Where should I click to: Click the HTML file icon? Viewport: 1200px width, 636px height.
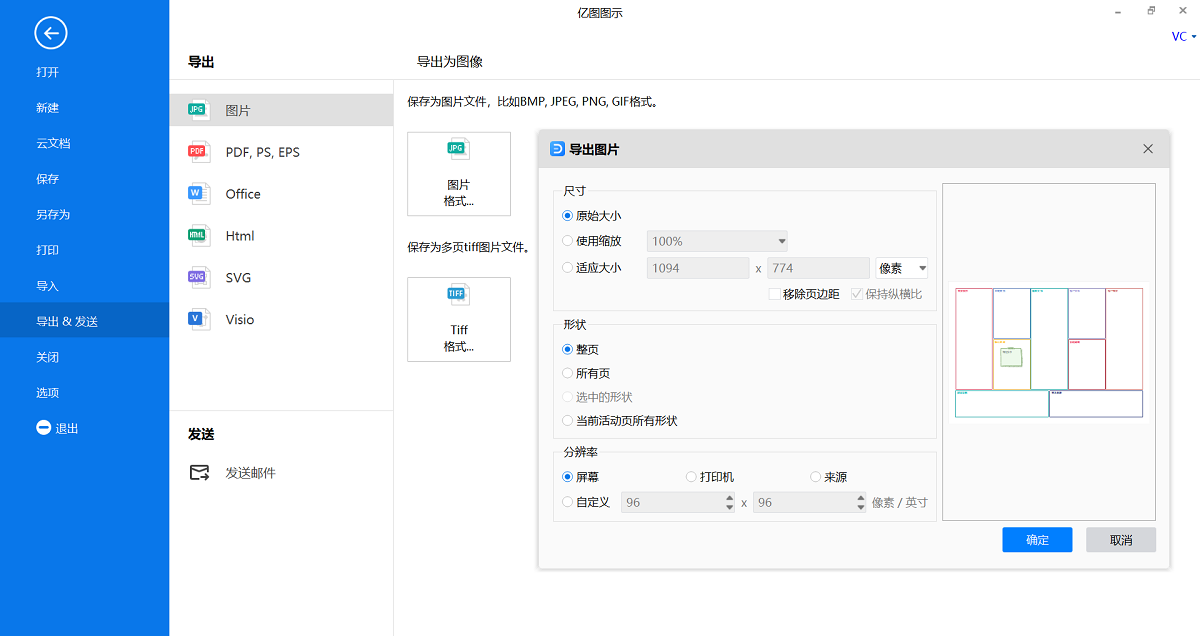point(198,236)
